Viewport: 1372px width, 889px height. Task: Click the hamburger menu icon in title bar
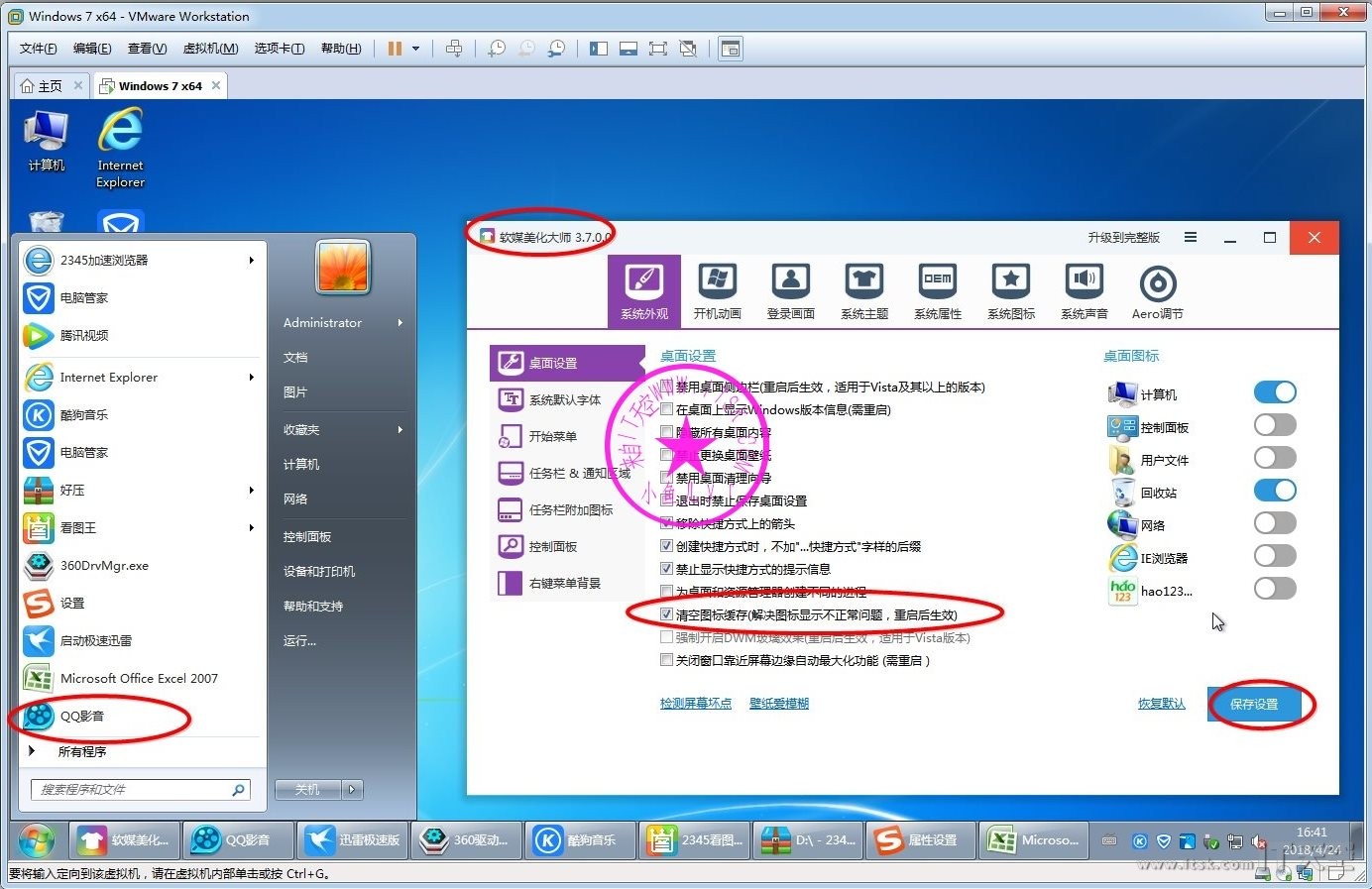coord(1191,238)
